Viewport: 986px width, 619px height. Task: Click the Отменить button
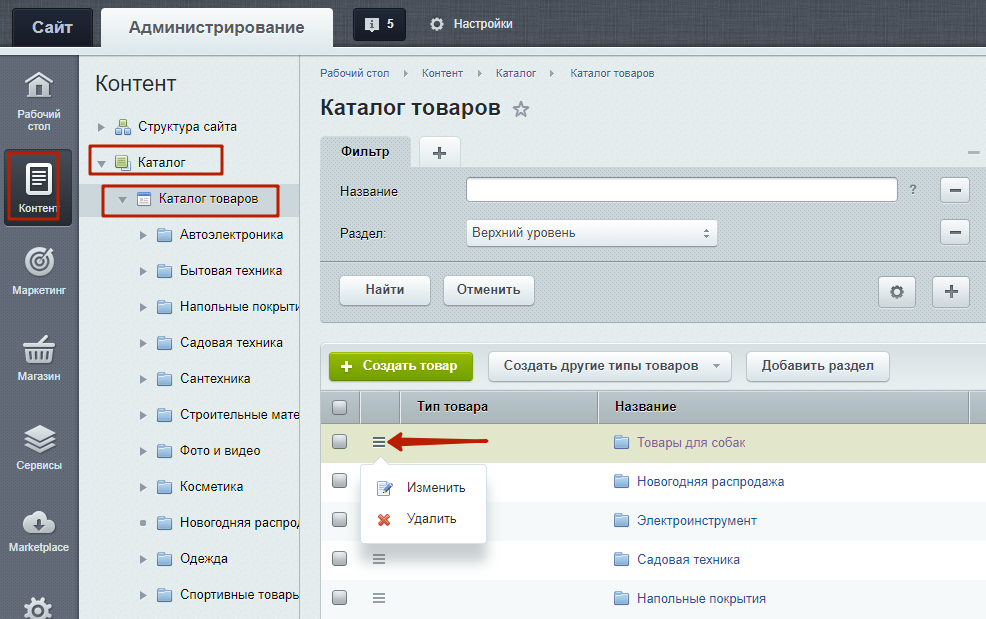(489, 290)
